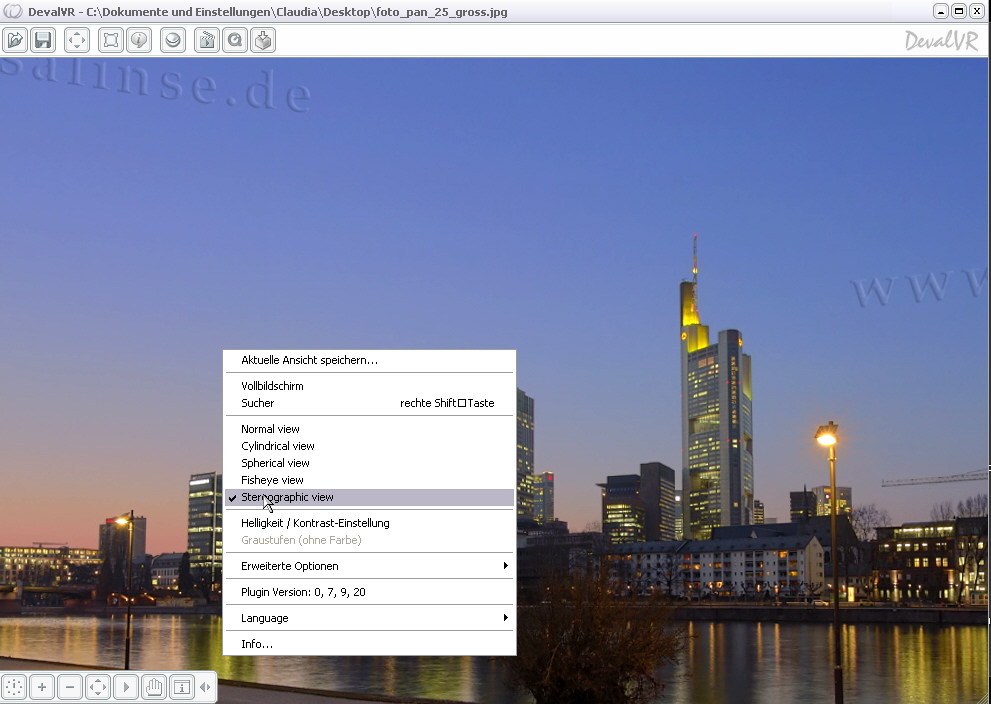
Task: Open Helligkeit / Kontrast-Einstellung
Action: tap(315, 523)
